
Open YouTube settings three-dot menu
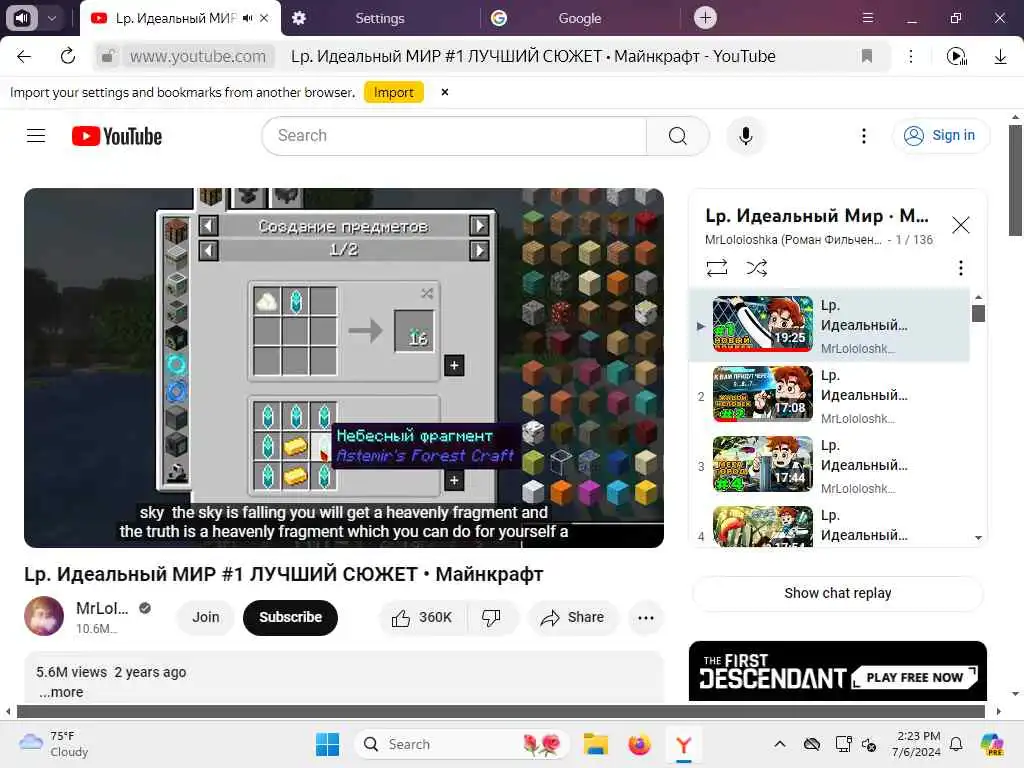863,136
